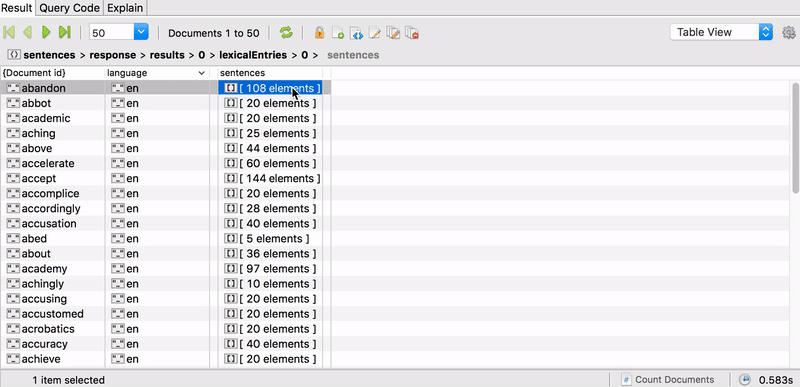
Task: Select the 60 elements sentences cell
Action: coord(270,164)
